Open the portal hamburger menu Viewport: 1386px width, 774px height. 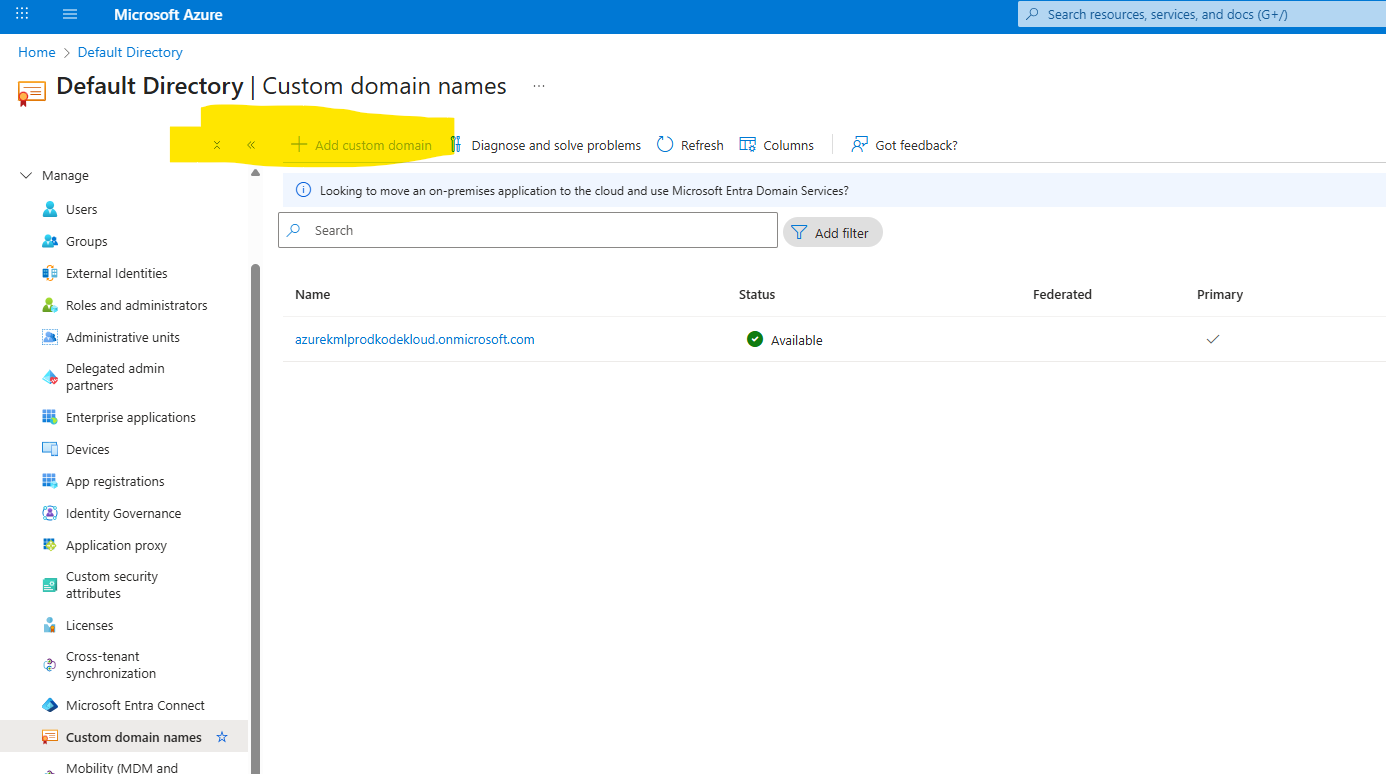pyautogui.click(x=70, y=14)
